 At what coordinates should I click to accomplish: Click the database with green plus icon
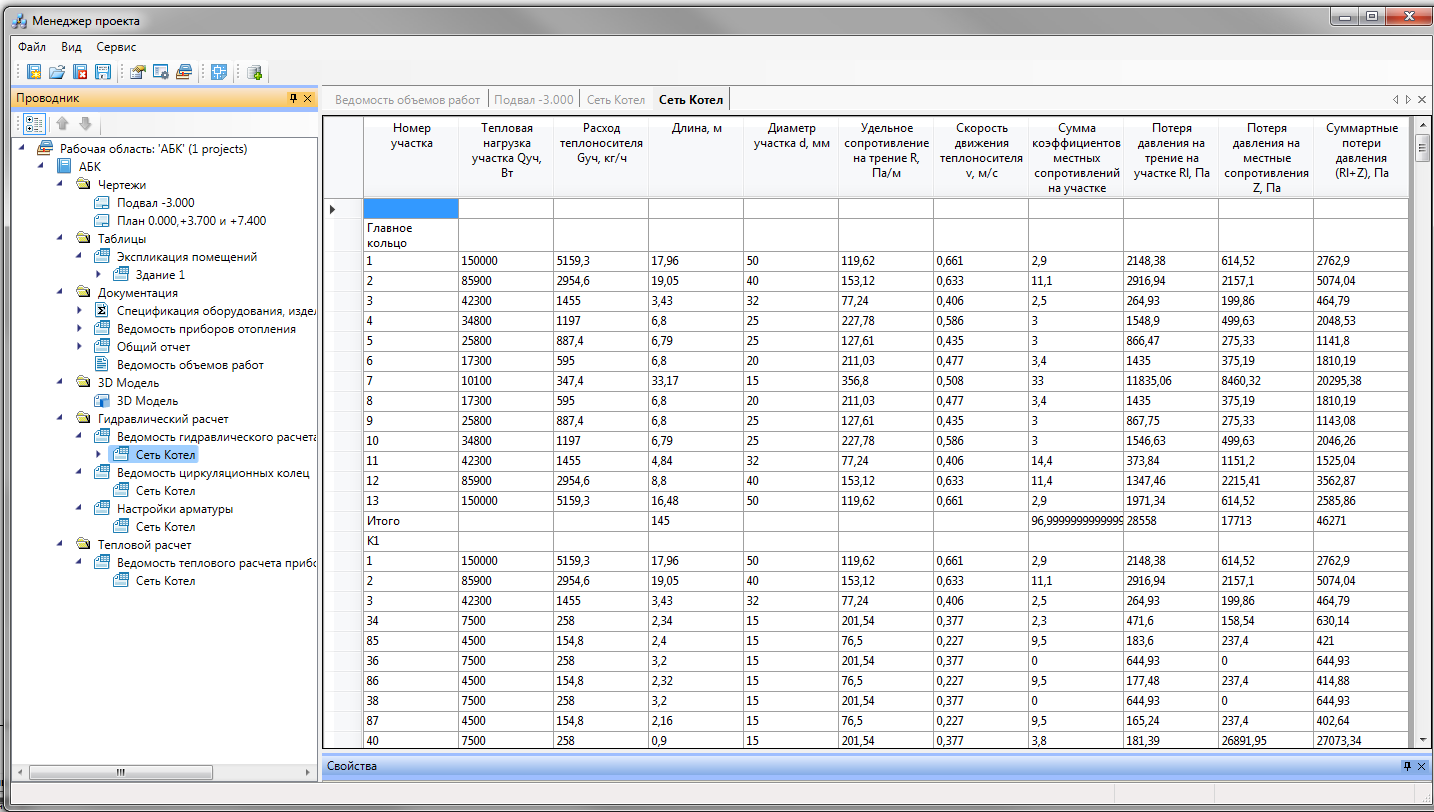[254, 72]
